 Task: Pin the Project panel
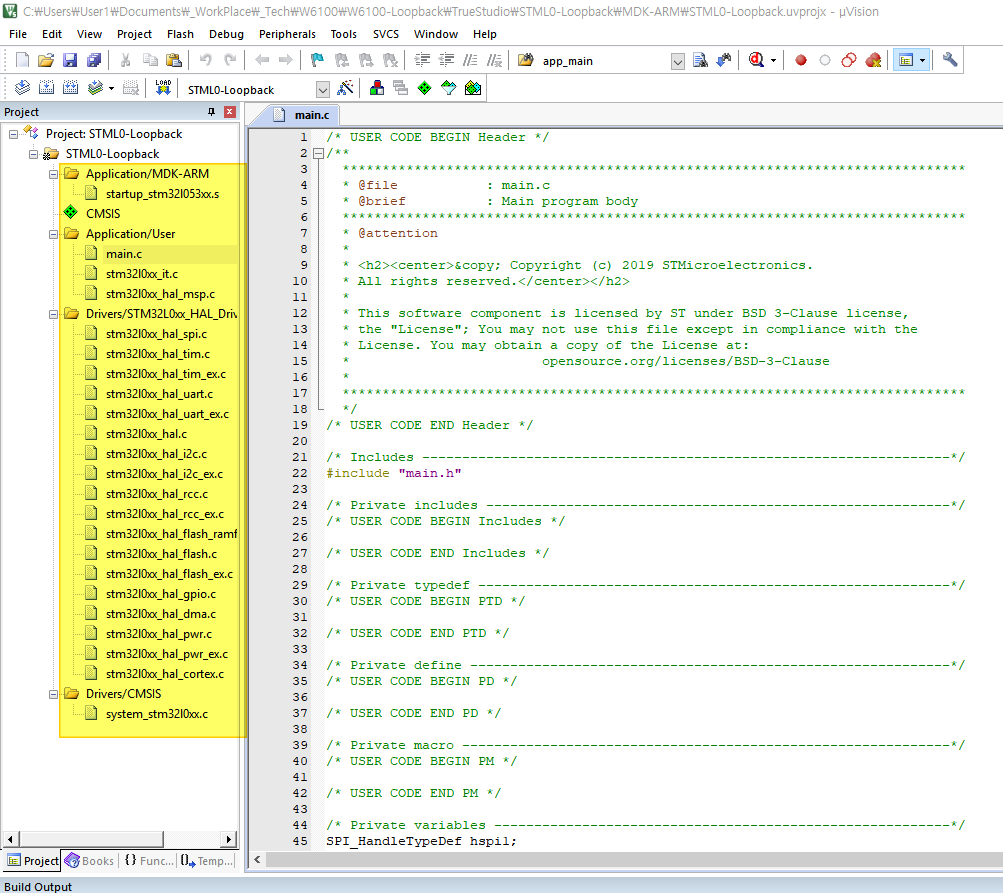tap(212, 112)
